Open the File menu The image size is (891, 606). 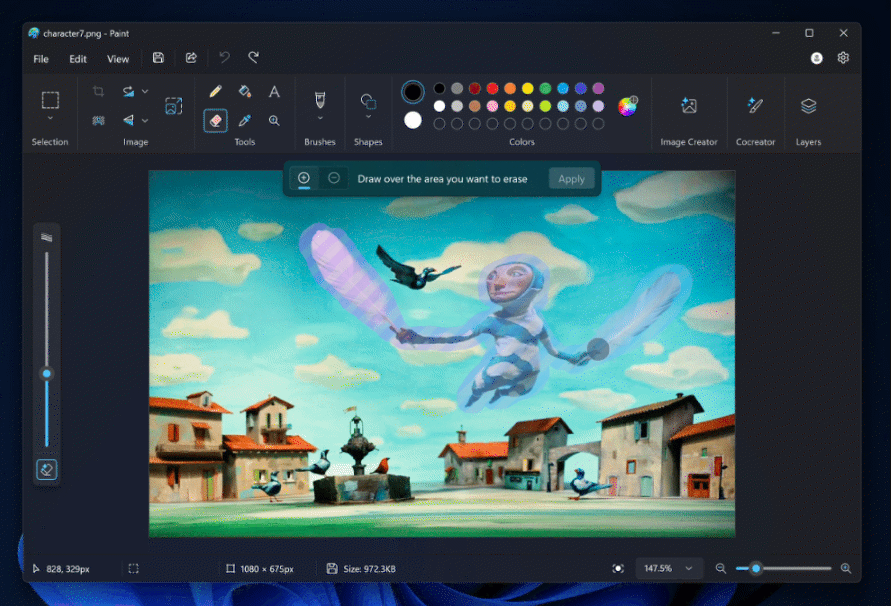coord(41,59)
